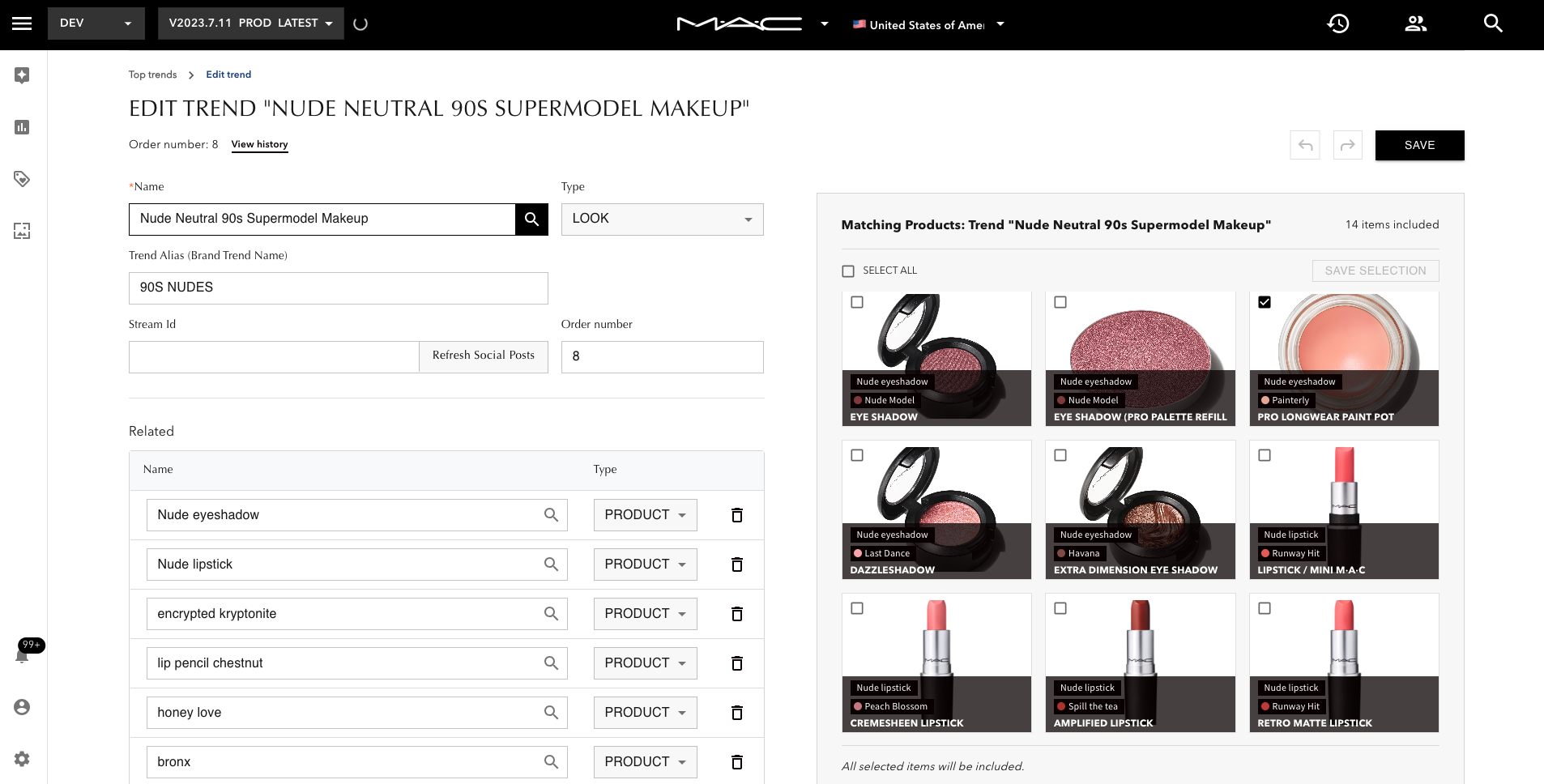
Task: Open notifications bell with 99+ badge
Action: [x=23, y=655]
